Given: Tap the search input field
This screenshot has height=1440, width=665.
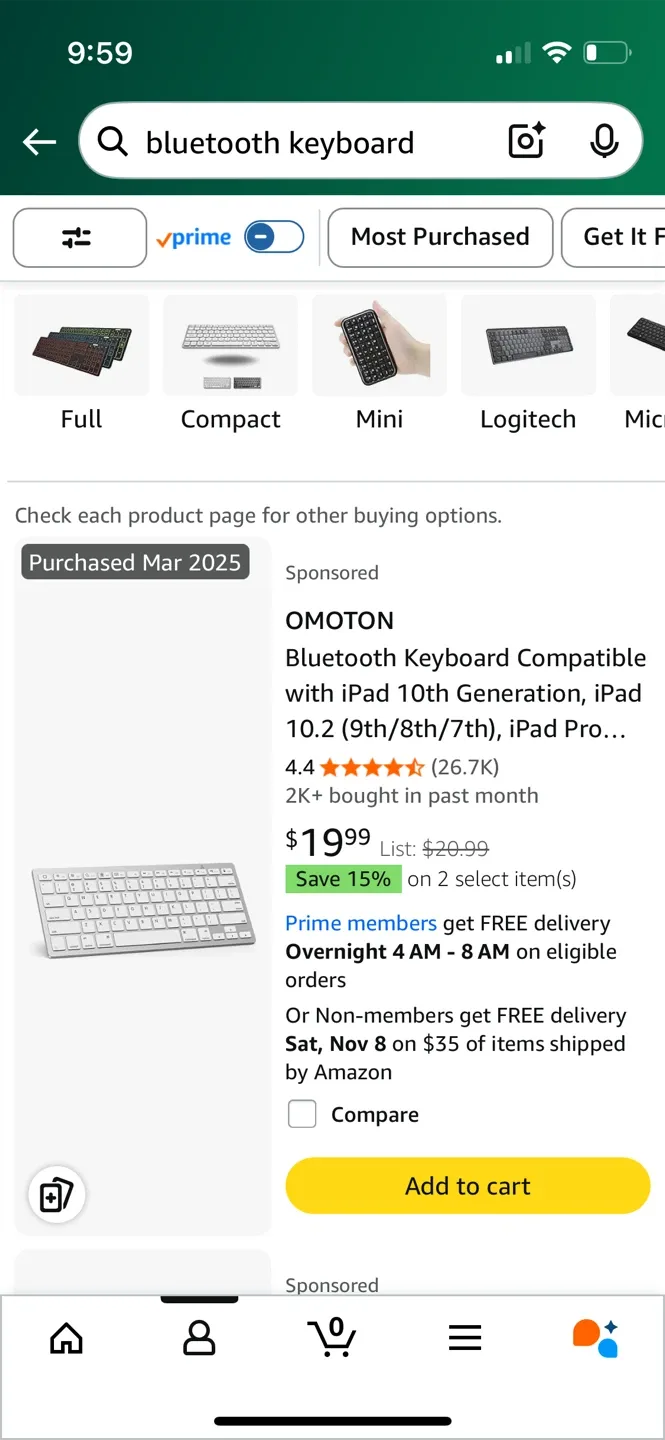Looking at the screenshot, I should coord(300,141).
